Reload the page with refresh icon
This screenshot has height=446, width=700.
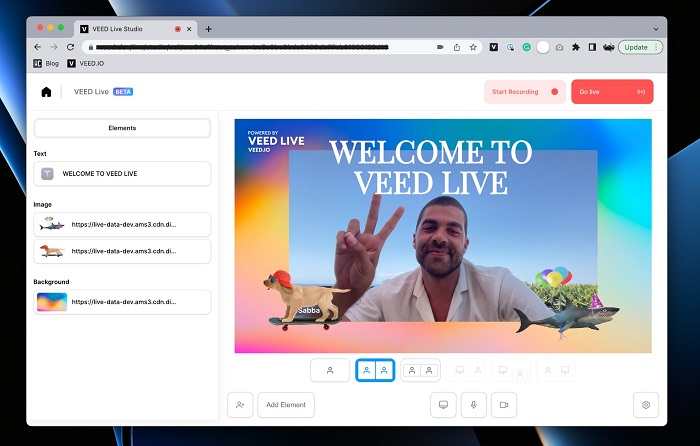pos(71,47)
